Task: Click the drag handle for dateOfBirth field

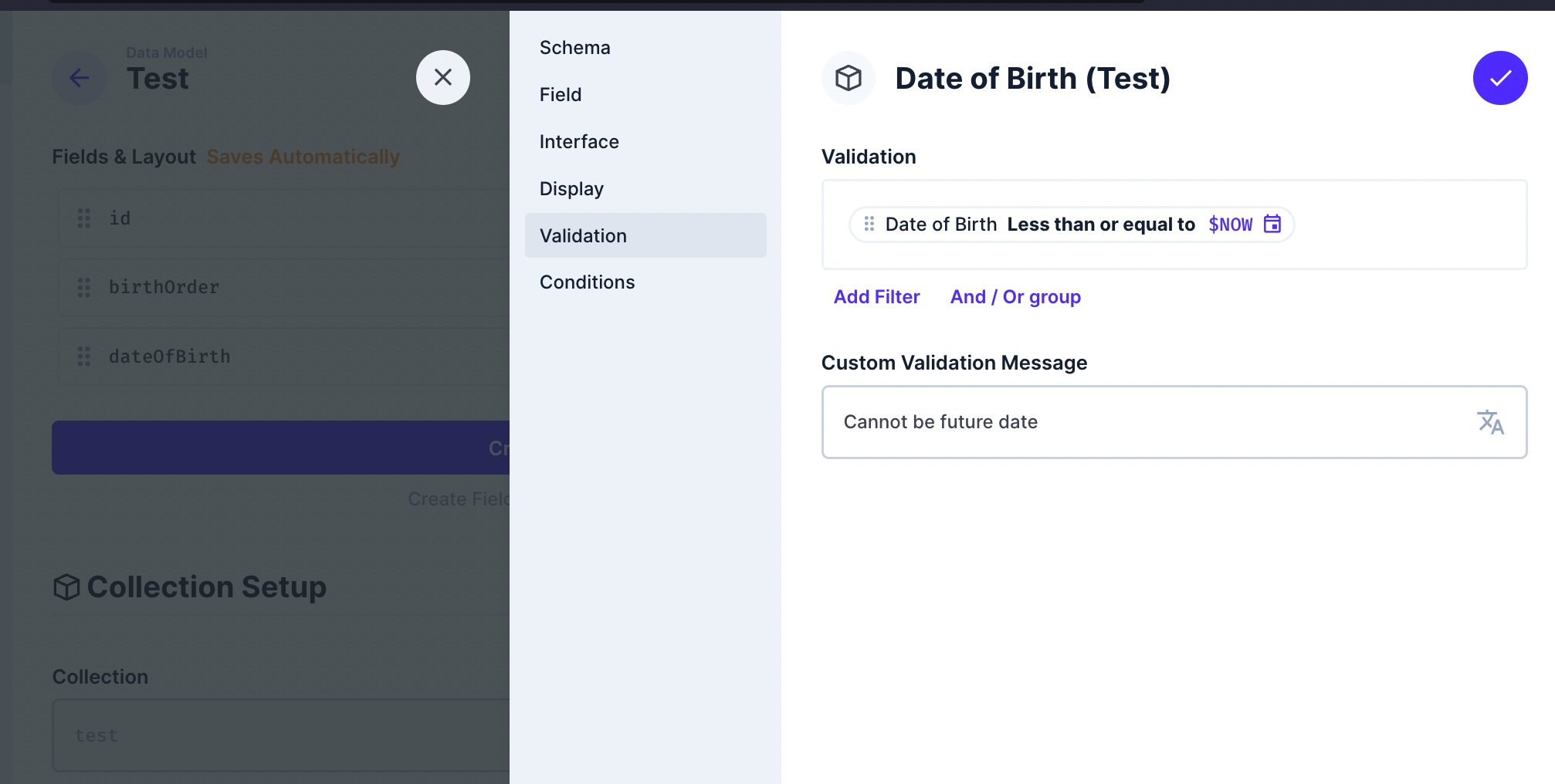Action: tap(84, 357)
